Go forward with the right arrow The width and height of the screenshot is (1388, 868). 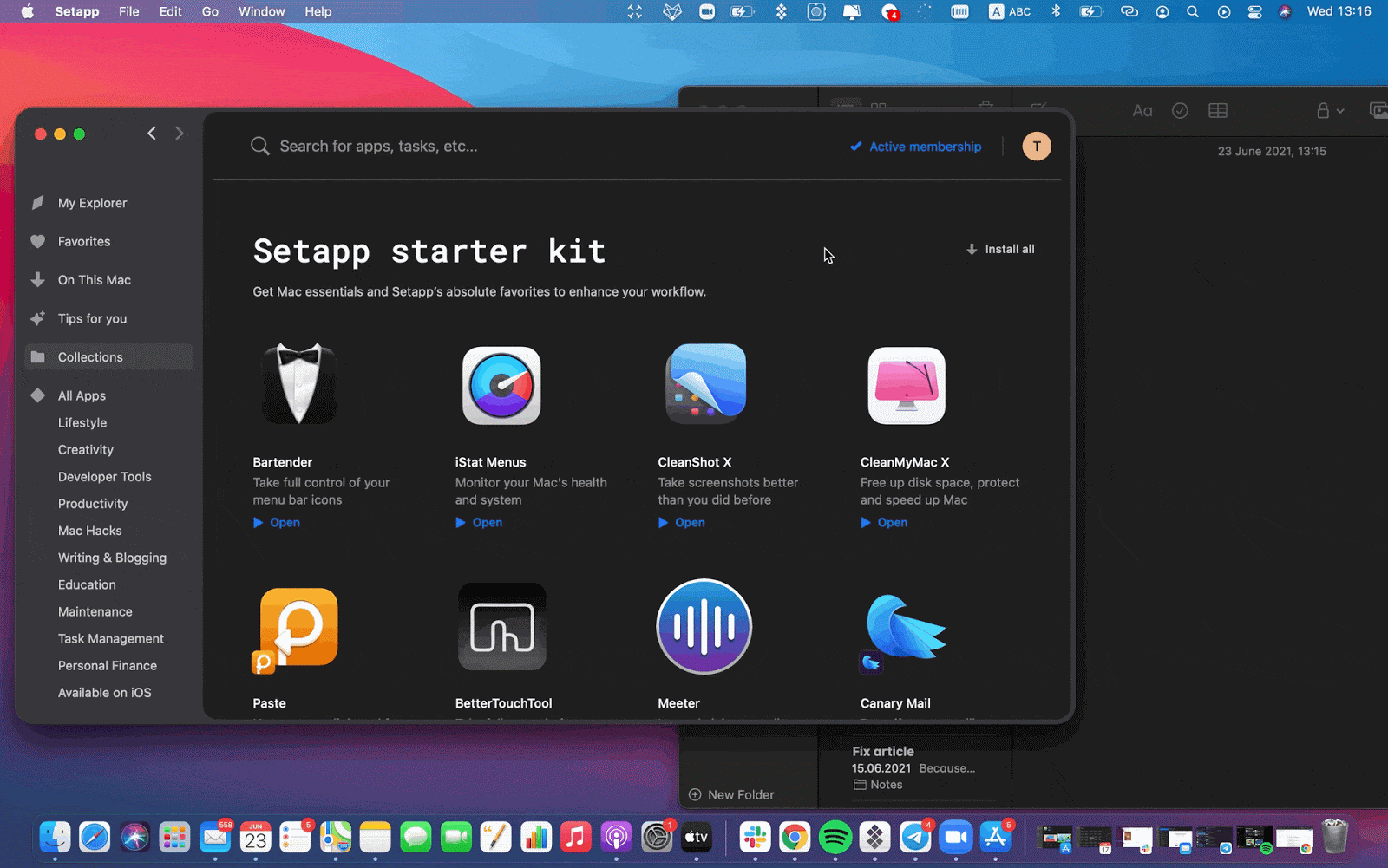click(x=180, y=133)
